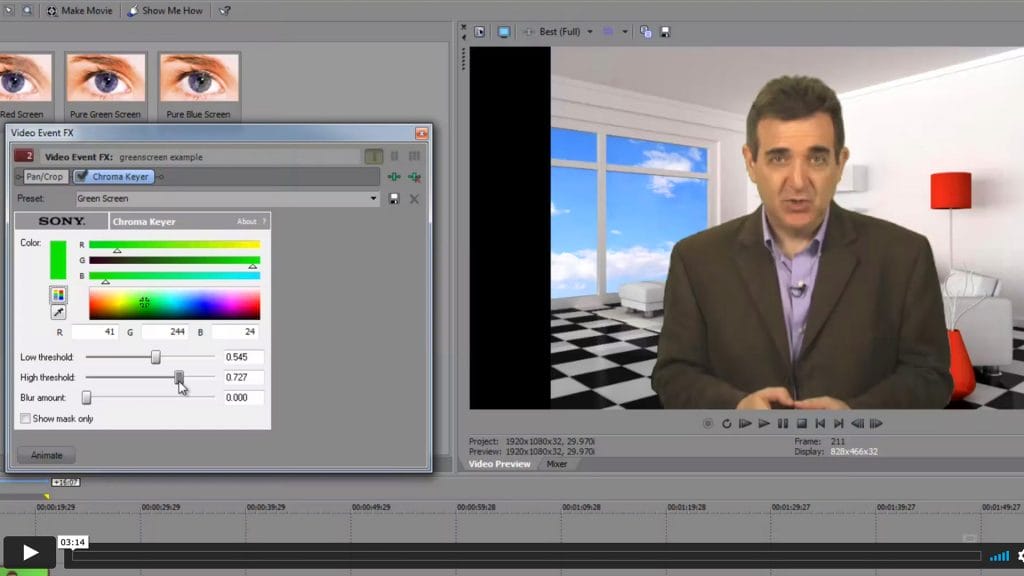Switch plug-in view to three columns

tap(414, 156)
